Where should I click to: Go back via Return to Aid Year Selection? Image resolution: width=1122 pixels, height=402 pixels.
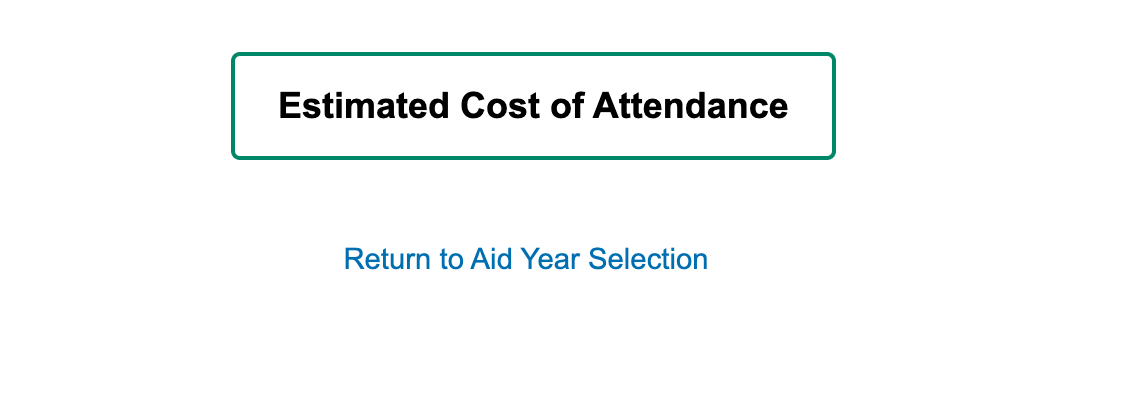526,259
